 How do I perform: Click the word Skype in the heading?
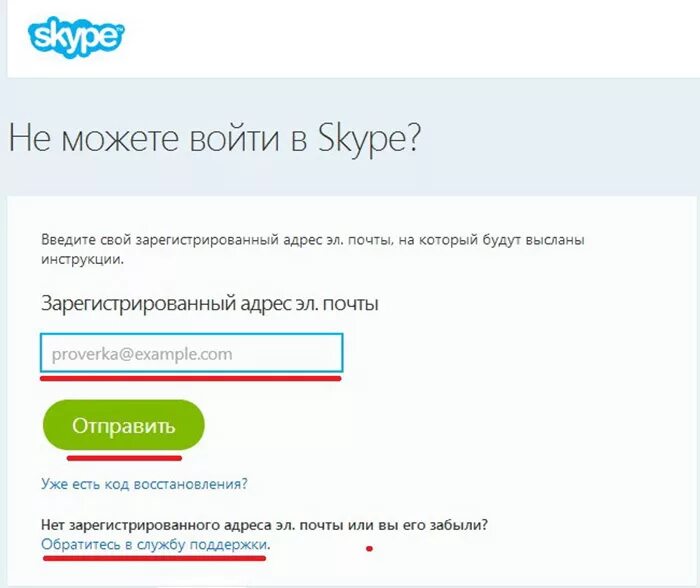pyautogui.click(x=369, y=138)
